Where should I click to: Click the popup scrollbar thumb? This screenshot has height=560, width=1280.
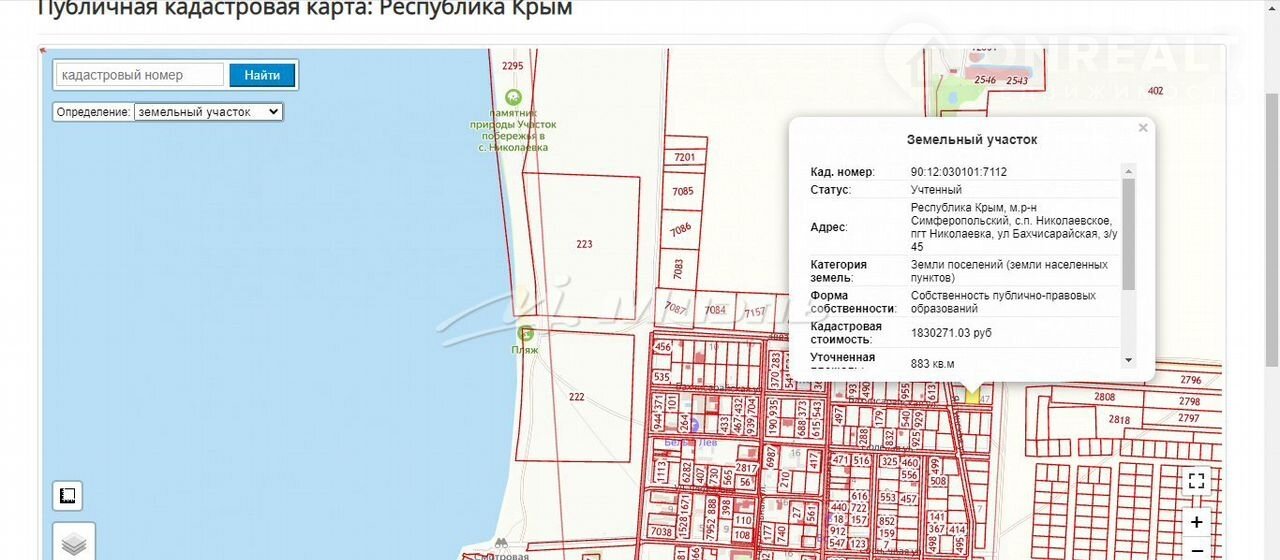tap(1129, 234)
